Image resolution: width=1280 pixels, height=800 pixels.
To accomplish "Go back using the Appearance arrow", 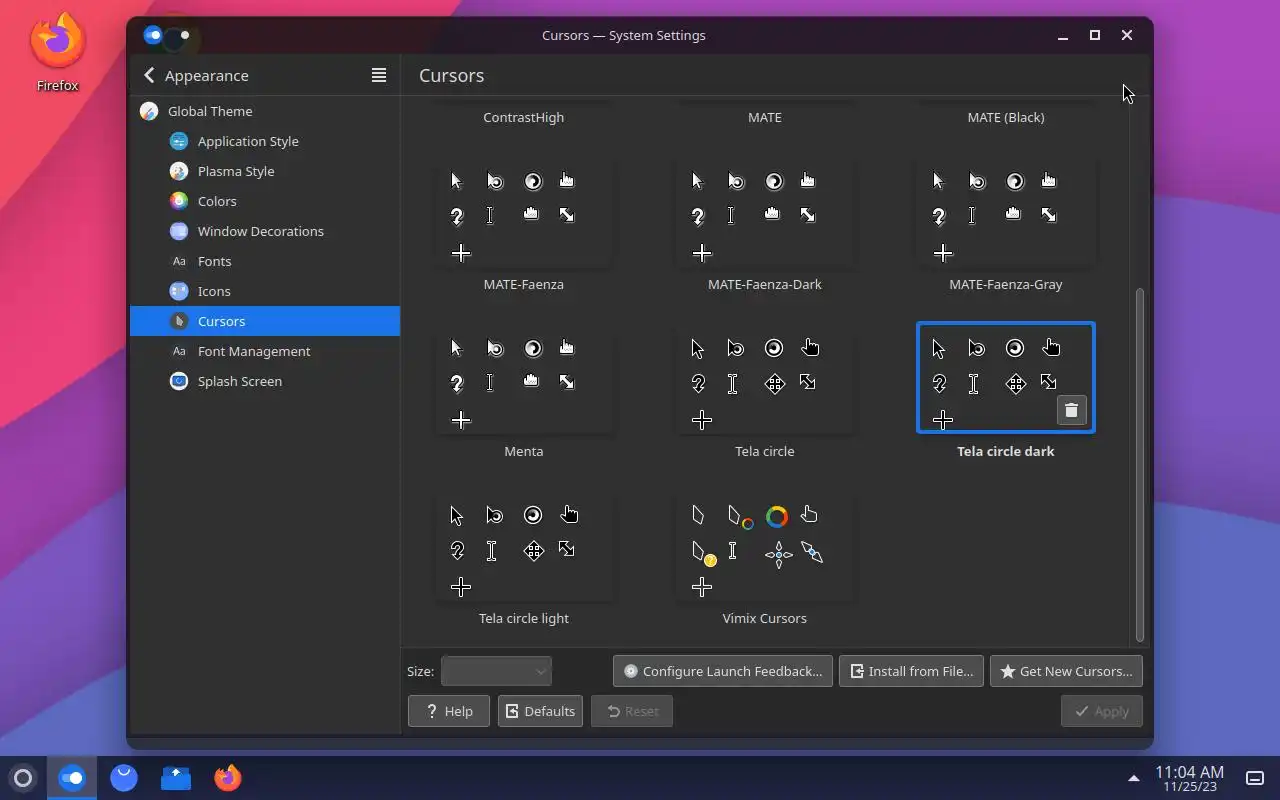I will click(149, 75).
